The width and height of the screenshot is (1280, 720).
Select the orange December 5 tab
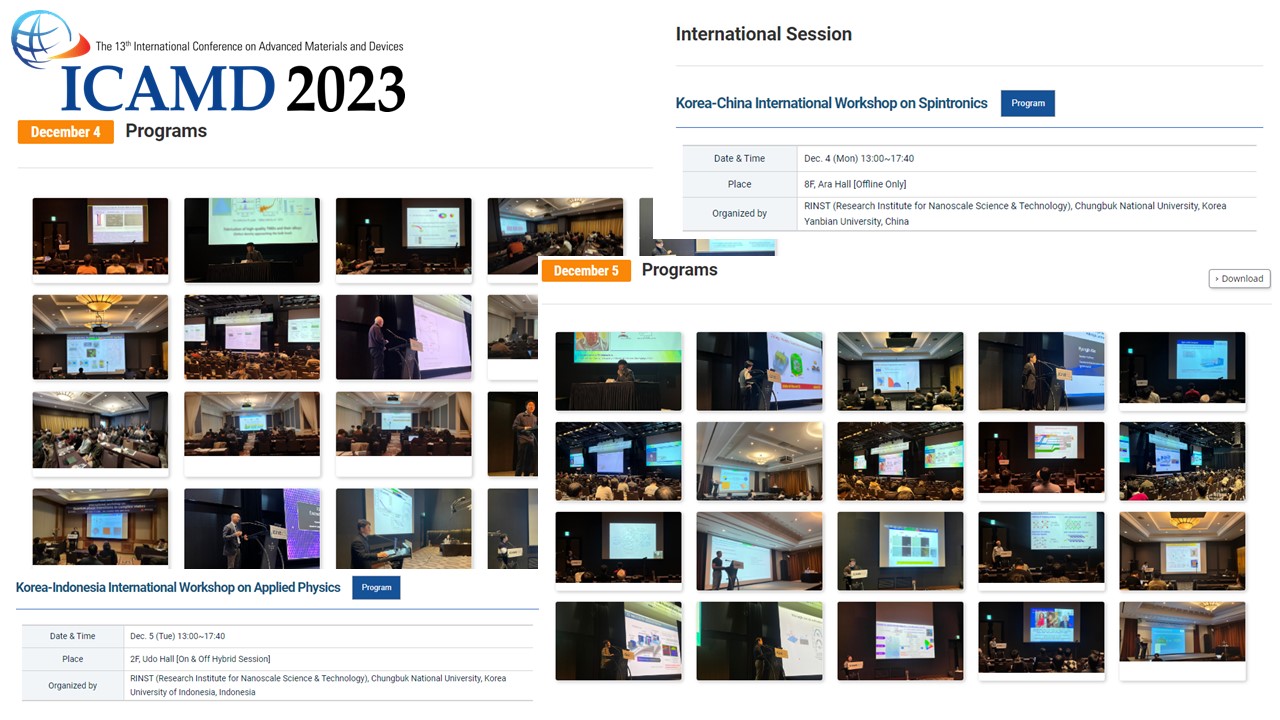(586, 271)
